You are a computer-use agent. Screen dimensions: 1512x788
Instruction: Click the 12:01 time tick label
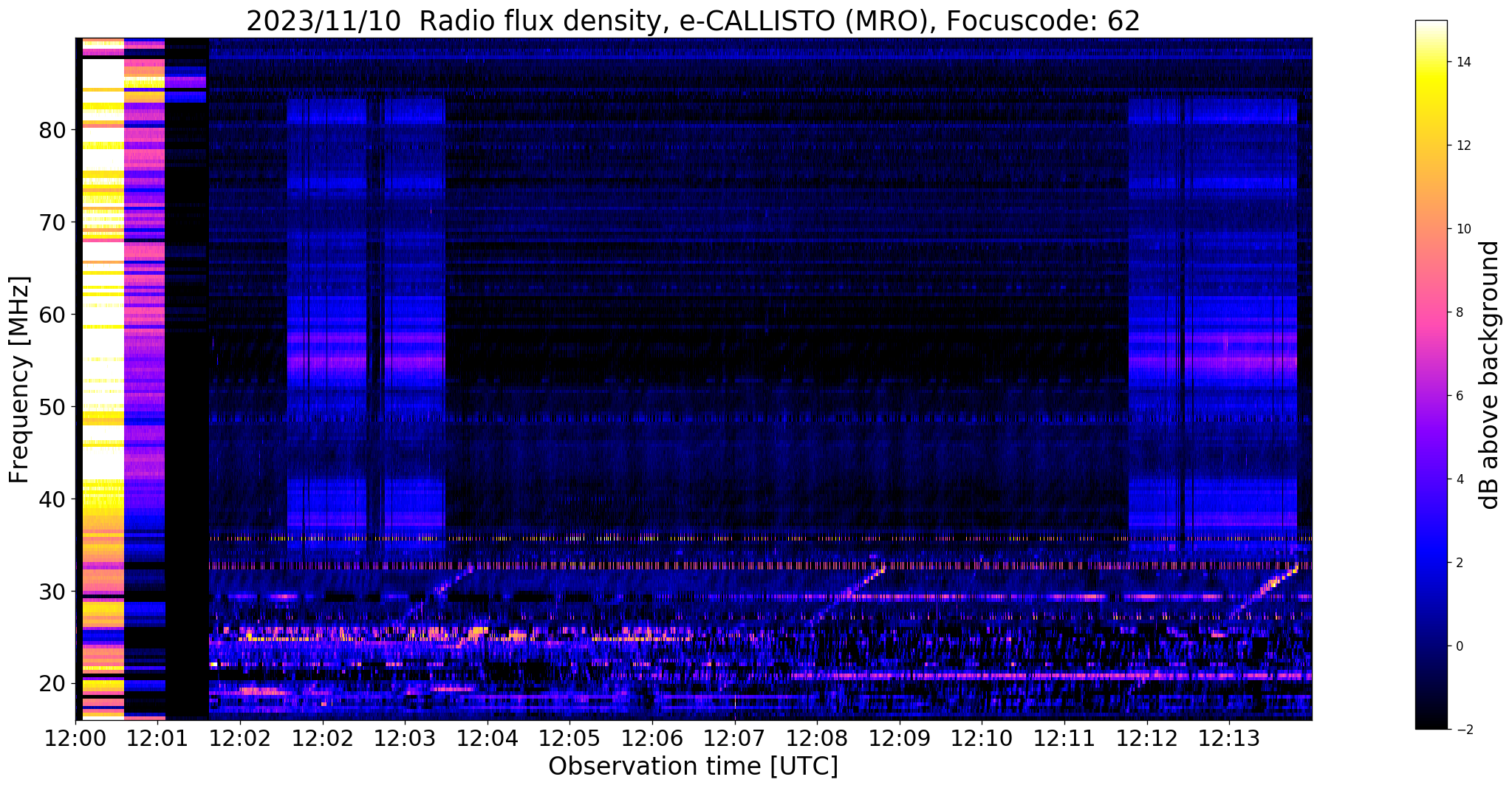click(x=157, y=737)
